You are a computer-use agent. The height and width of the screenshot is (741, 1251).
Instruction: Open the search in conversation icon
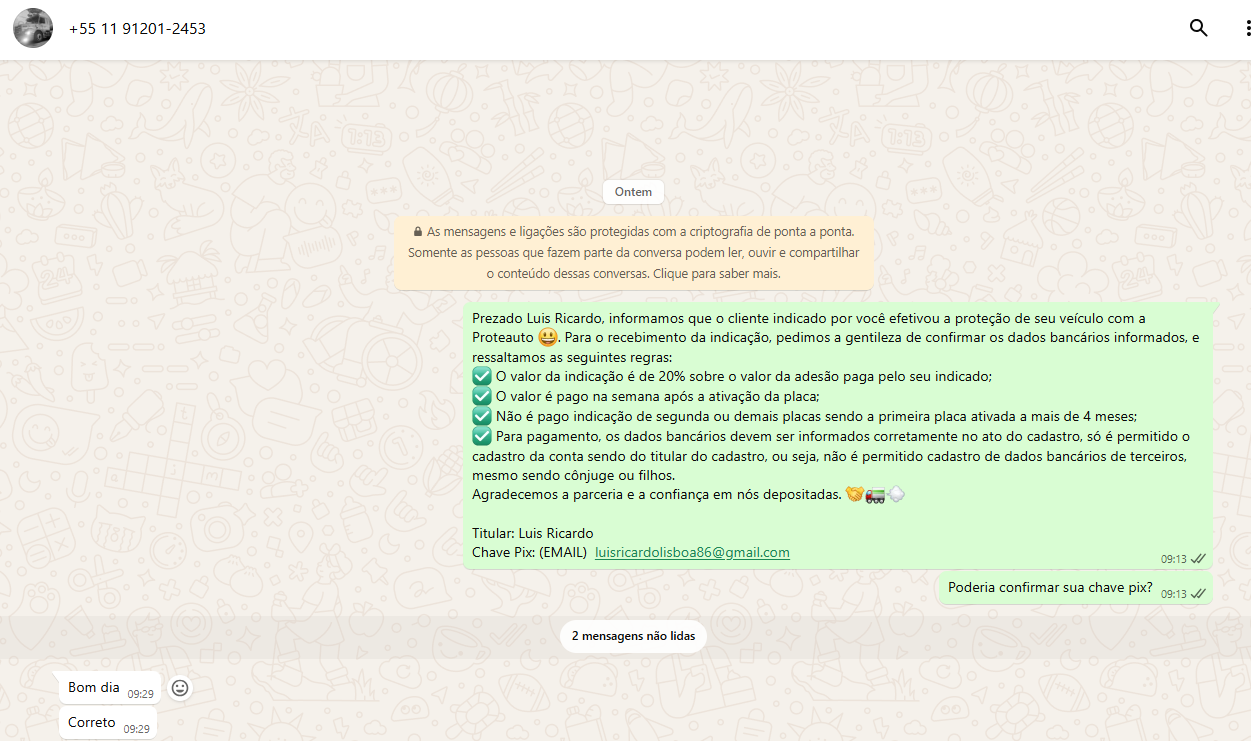(x=1198, y=28)
